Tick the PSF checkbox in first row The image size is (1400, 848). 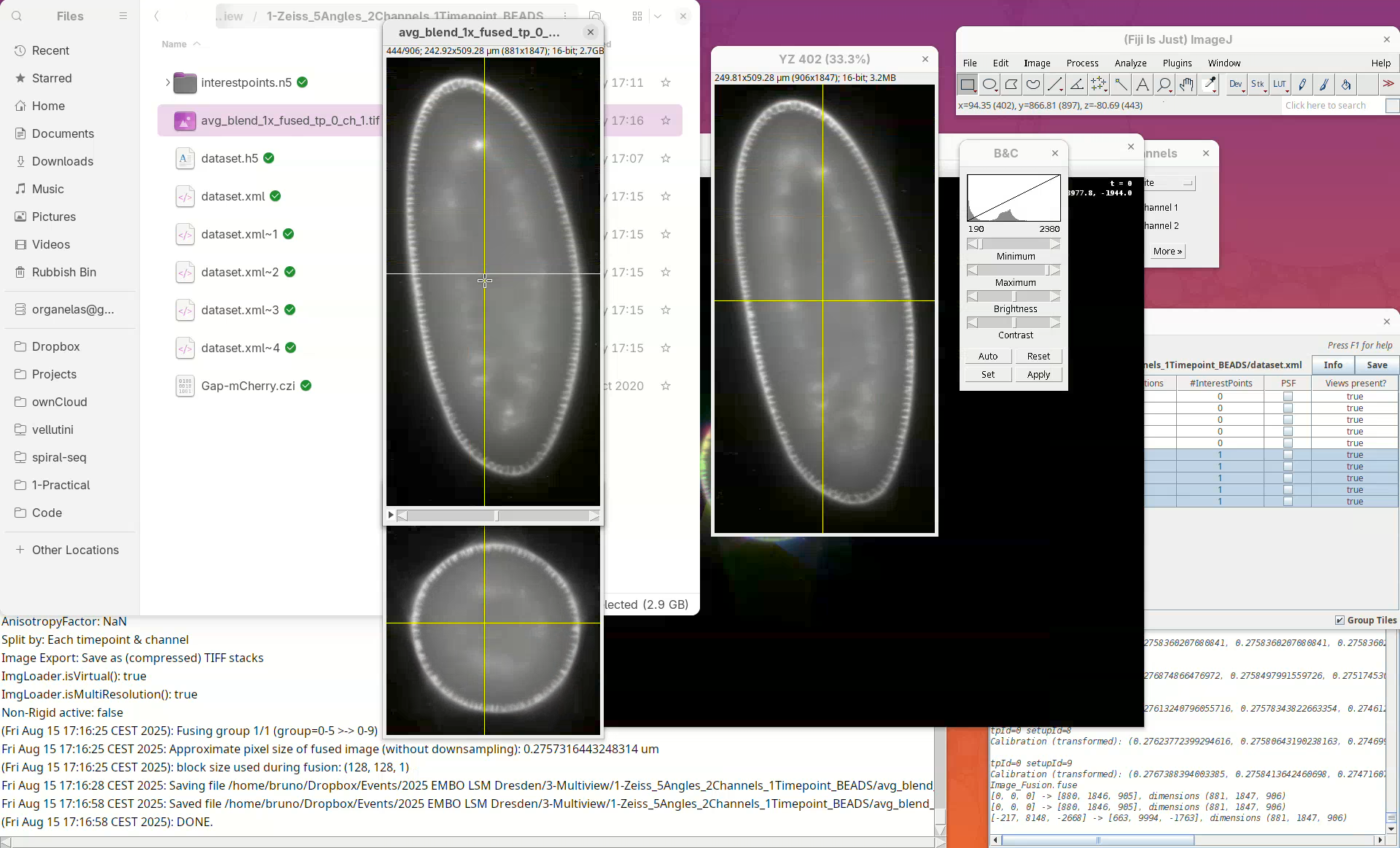[x=1288, y=397]
